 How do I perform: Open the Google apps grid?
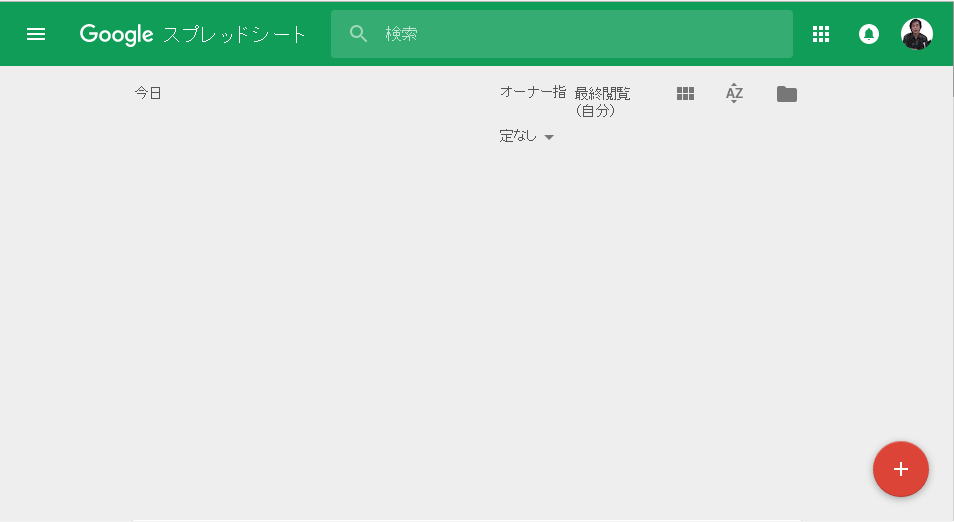[821, 34]
